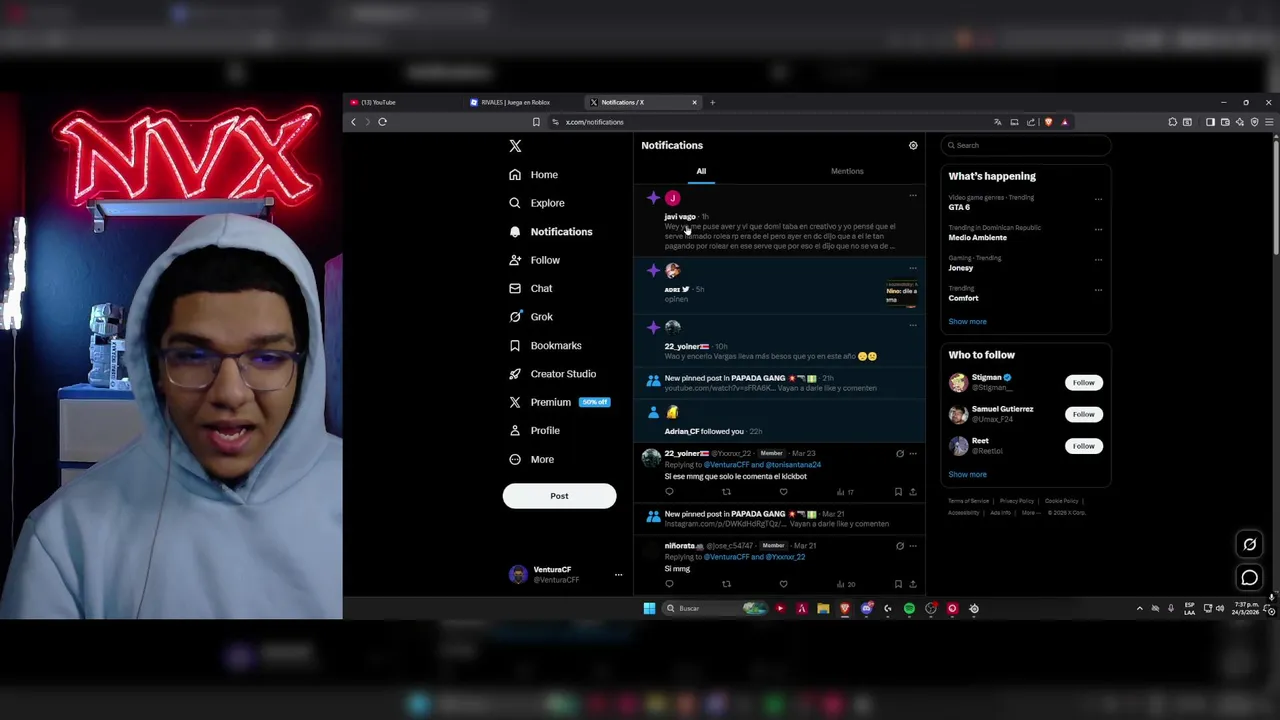The width and height of the screenshot is (1280, 720).
Task: Select the All notifications tab
Action: 701,171
